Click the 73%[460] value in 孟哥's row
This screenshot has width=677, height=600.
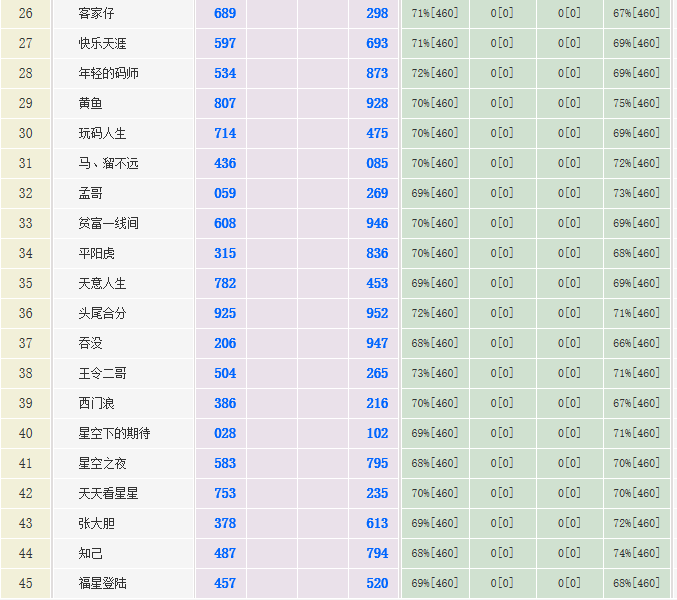pos(636,193)
